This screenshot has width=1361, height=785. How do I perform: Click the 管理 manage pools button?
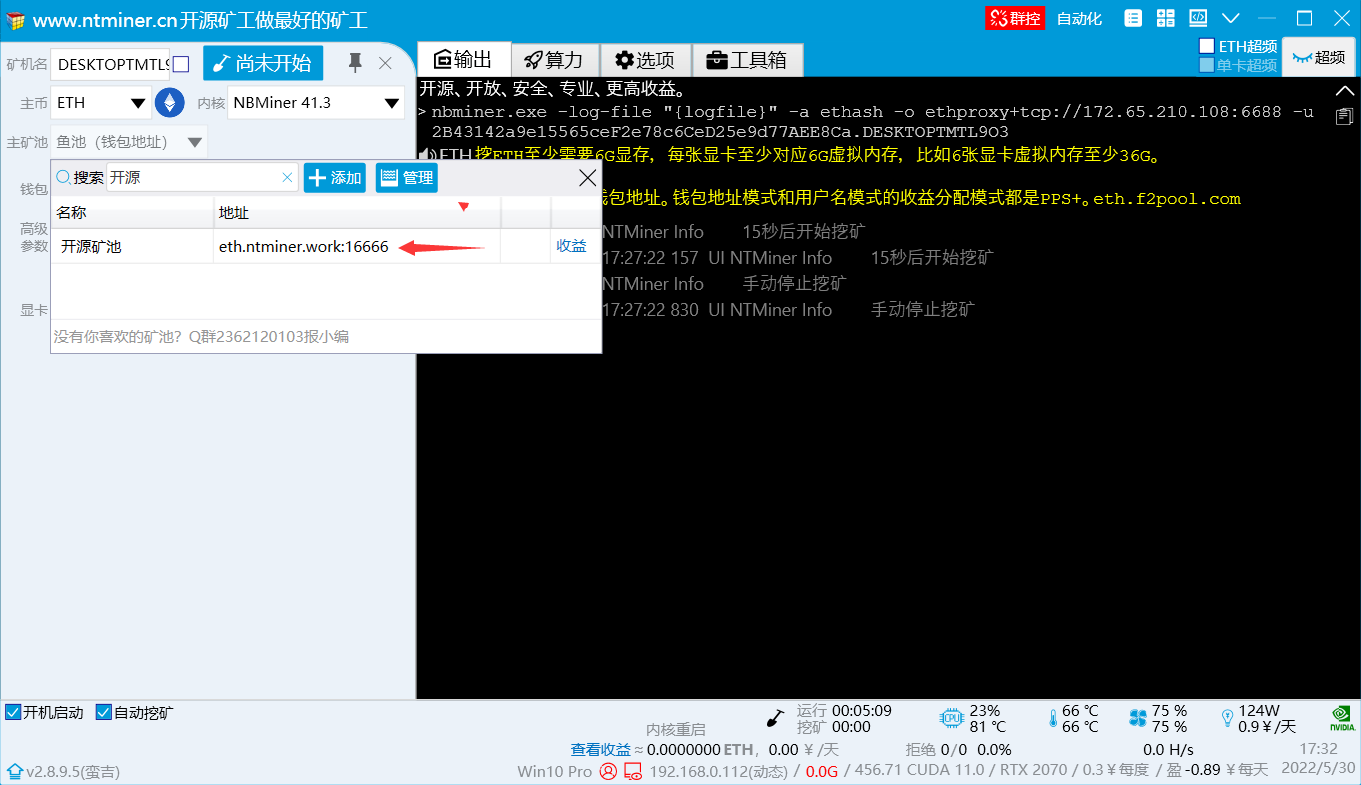pyautogui.click(x=407, y=177)
